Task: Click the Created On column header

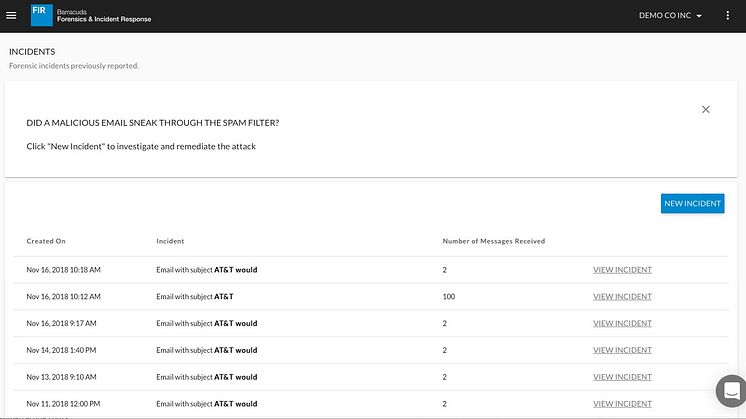Action: click(46, 241)
